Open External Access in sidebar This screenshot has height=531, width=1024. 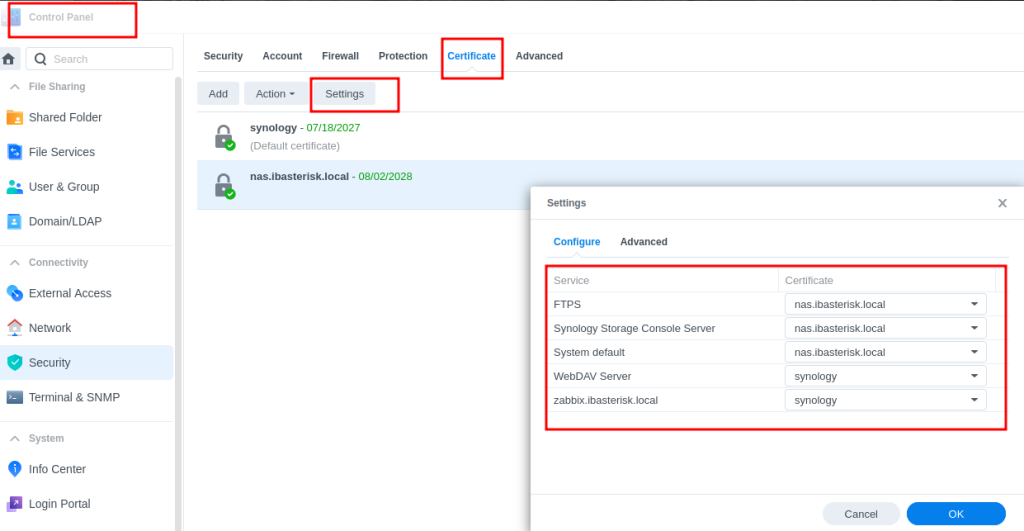(x=87, y=293)
